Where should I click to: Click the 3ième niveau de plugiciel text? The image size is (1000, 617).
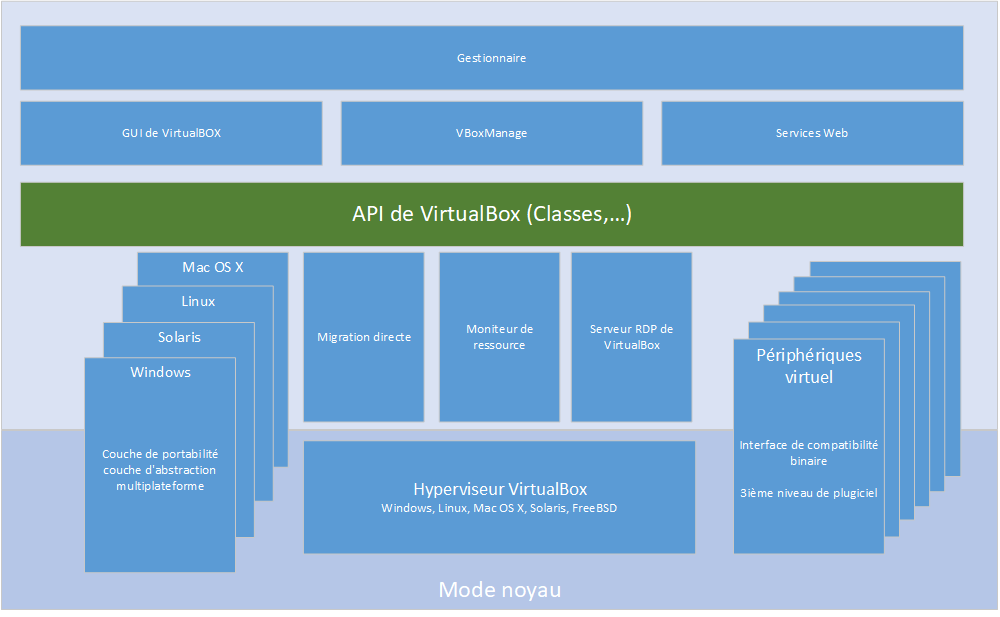pyautogui.click(x=809, y=493)
